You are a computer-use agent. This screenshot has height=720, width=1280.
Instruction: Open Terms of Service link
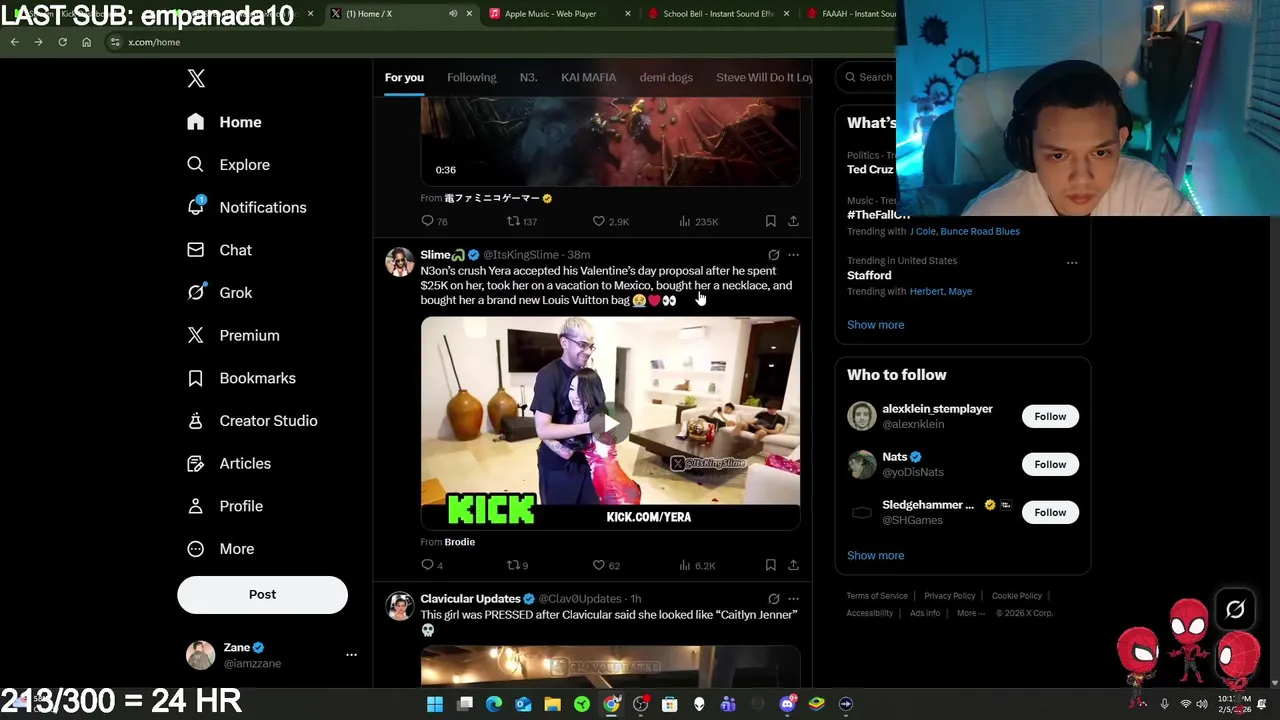pyautogui.click(x=877, y=596)
